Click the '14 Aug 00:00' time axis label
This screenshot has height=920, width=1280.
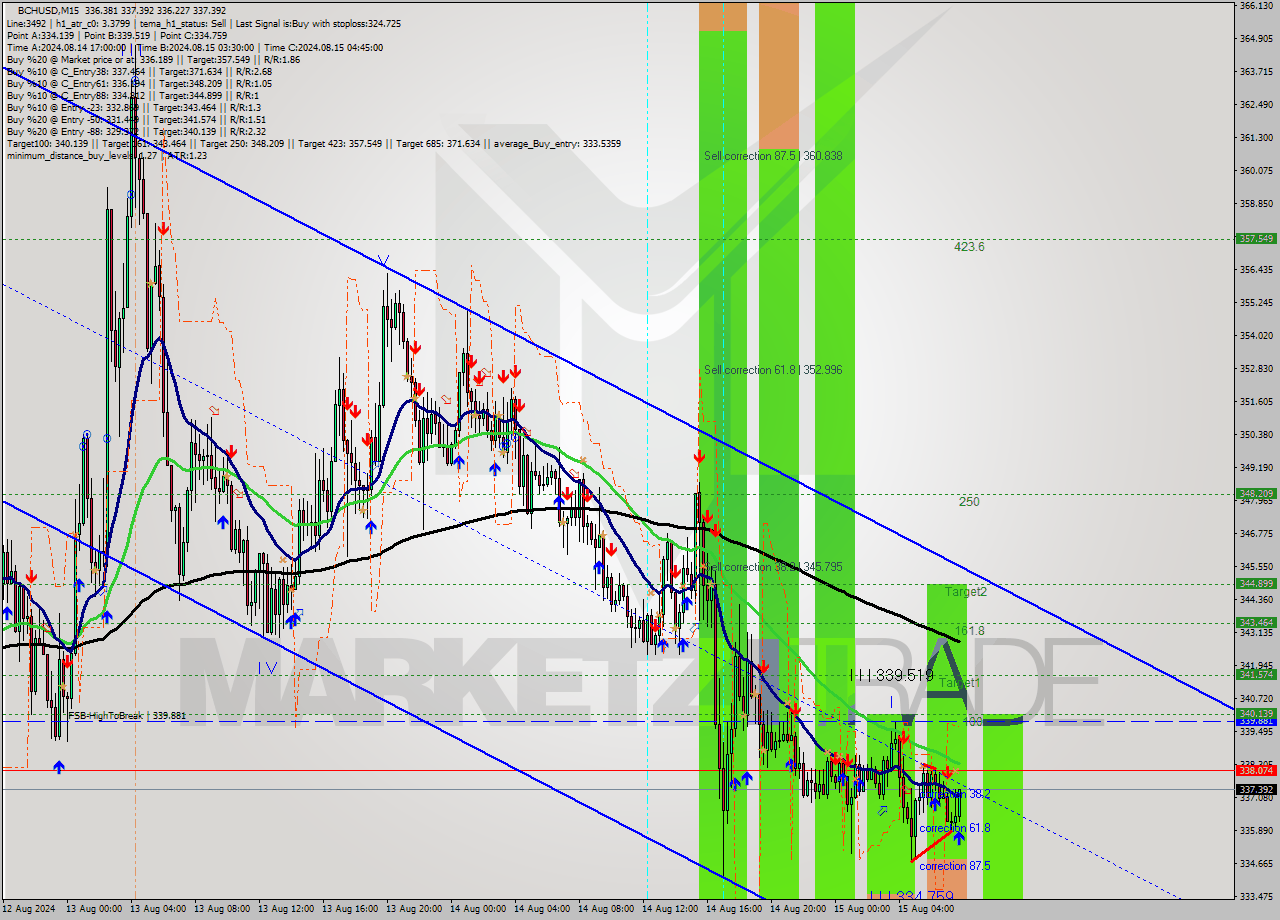(479, 909)
